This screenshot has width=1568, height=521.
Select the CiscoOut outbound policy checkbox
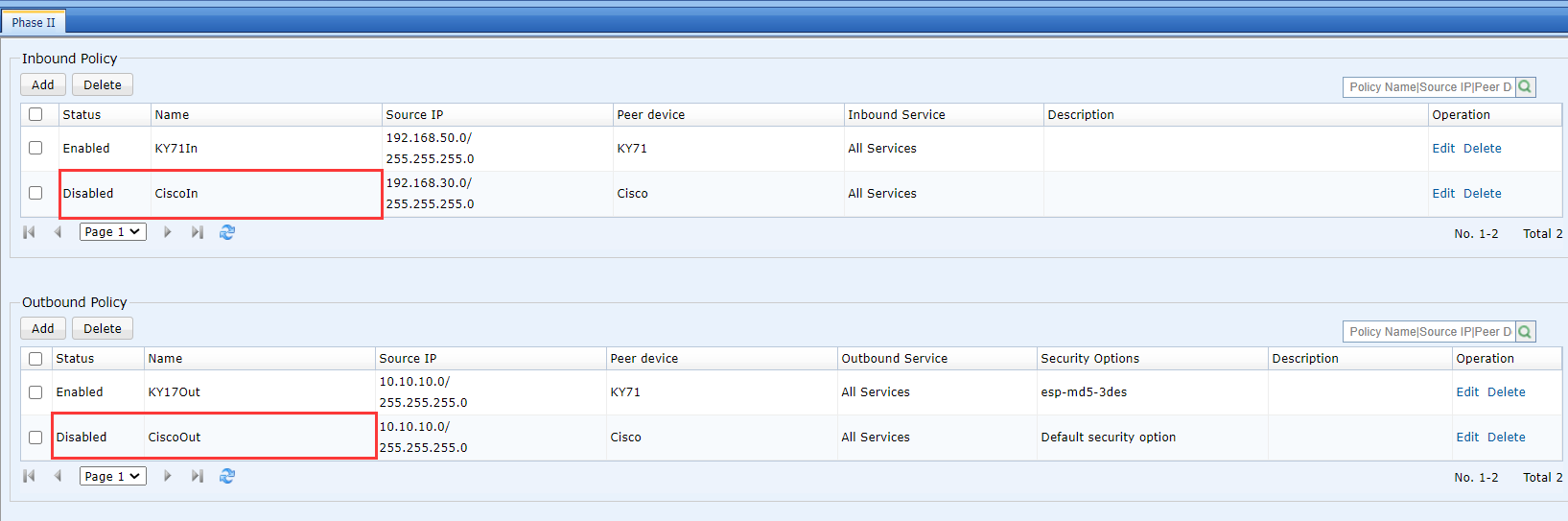coord(35,438)
